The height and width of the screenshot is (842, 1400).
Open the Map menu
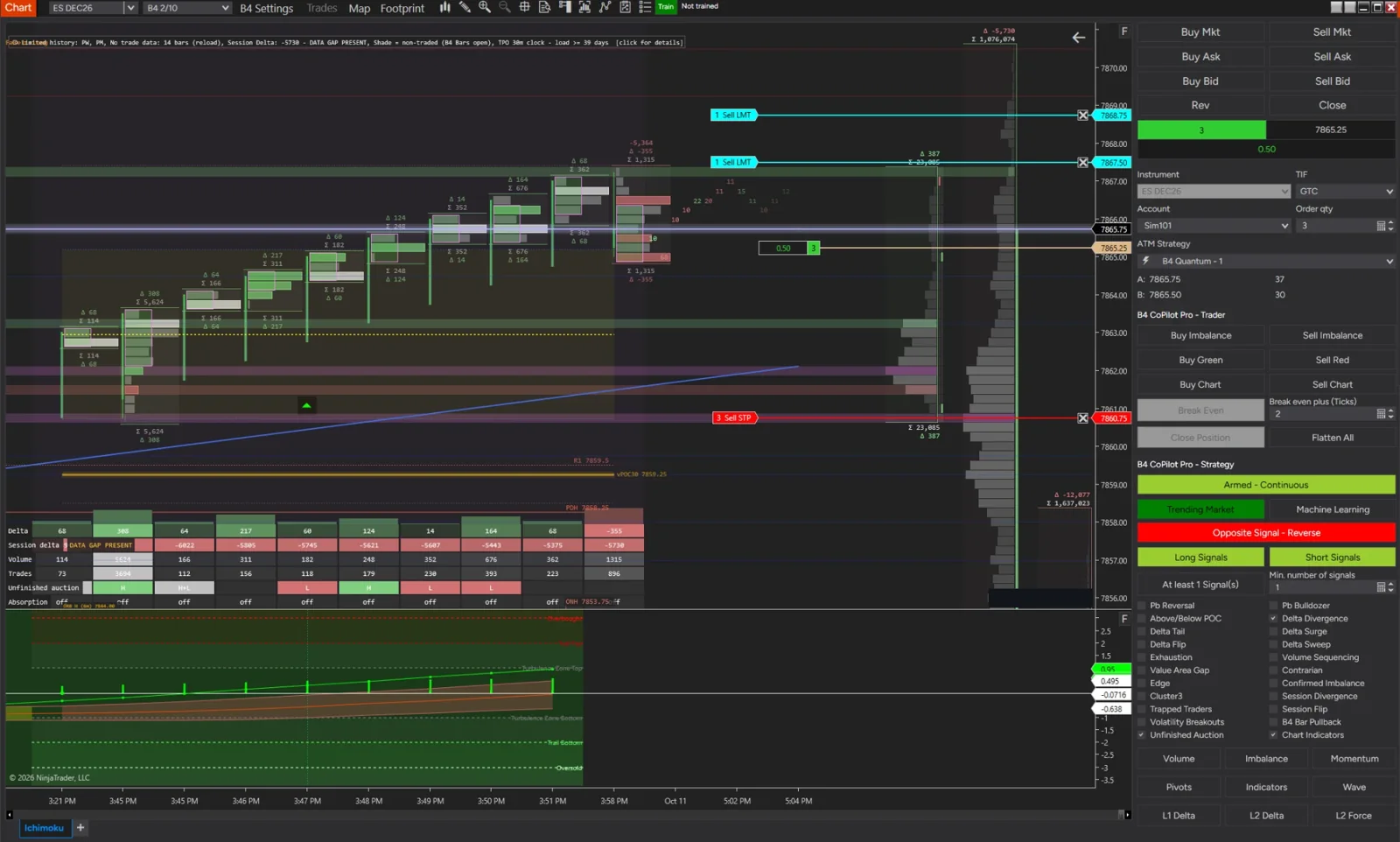click(x=360, y=8)
